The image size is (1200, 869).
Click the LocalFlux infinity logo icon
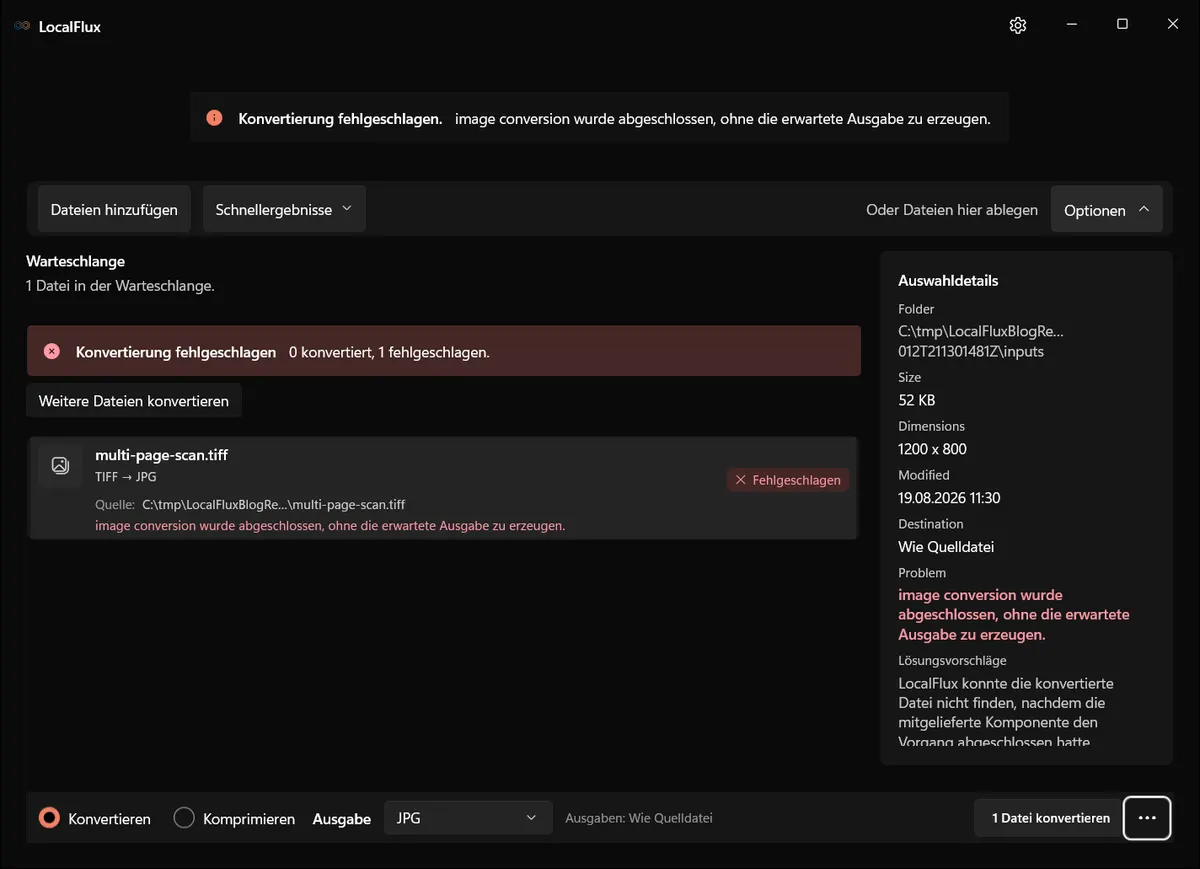point(22,27)
